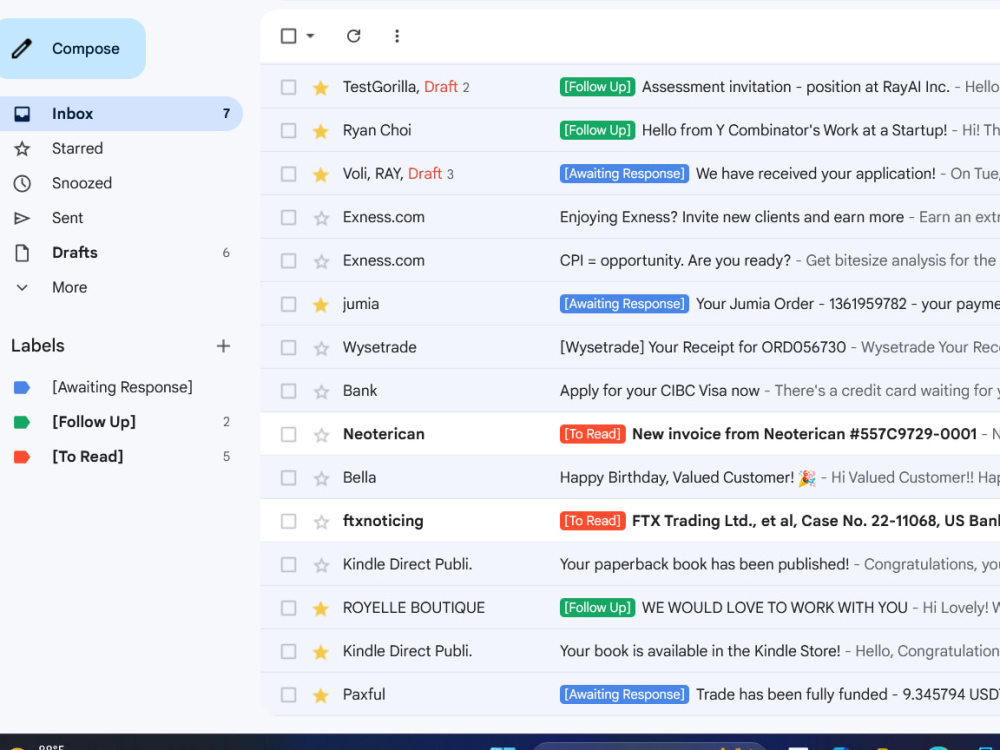
Task: Star the Bella birthday email
Action: pyautogui.click(x=321, y=478)
